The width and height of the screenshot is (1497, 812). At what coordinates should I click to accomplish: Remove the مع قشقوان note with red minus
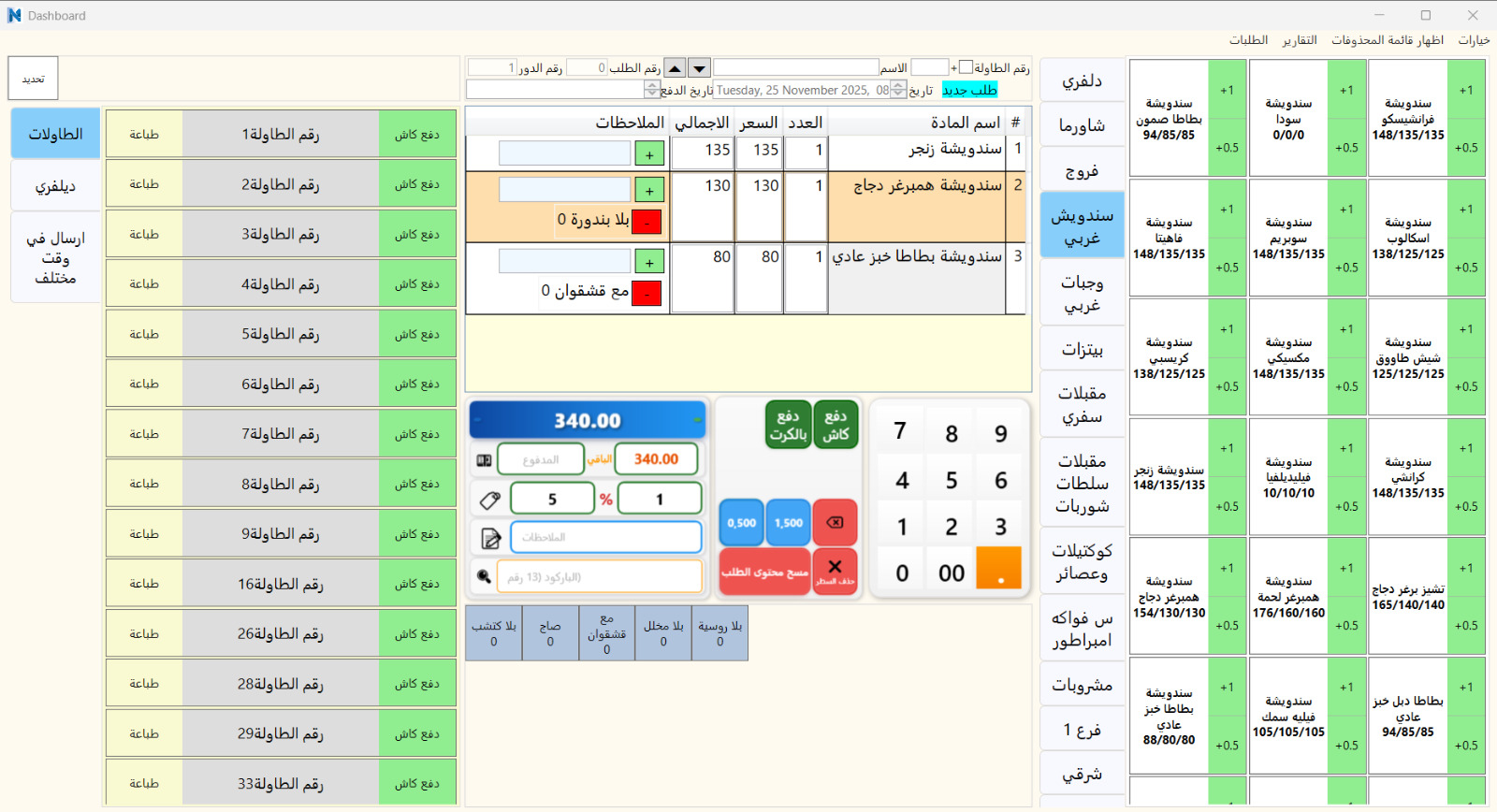647,293
